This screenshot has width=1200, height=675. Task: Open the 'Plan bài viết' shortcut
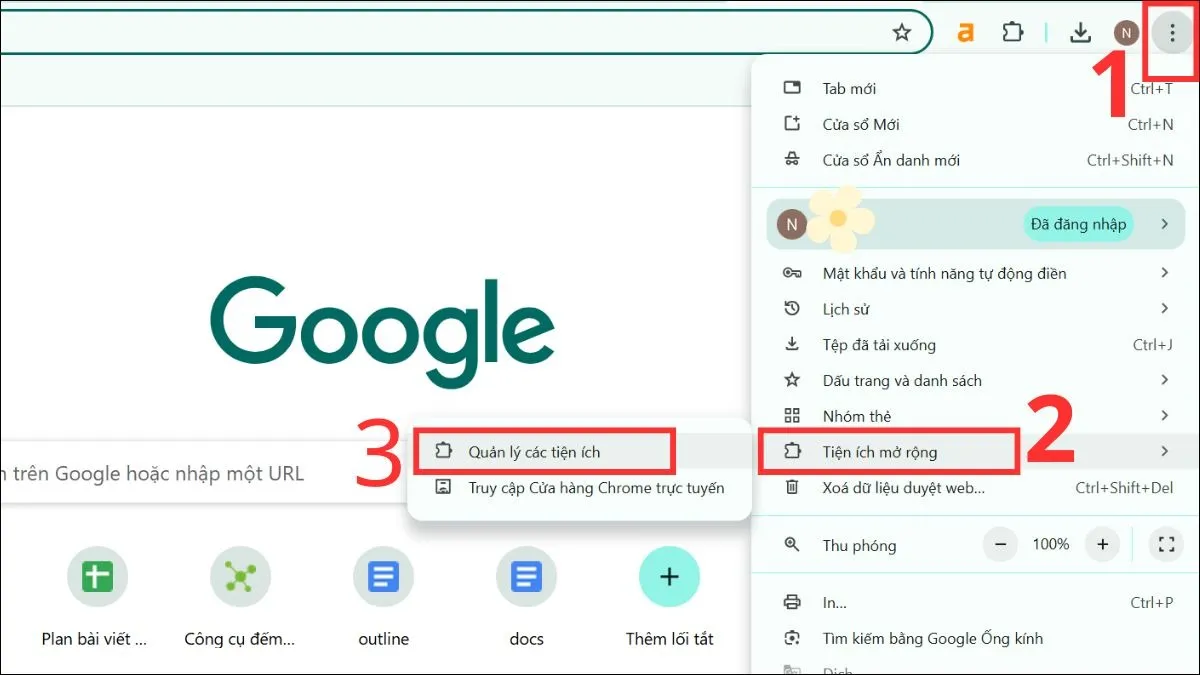coord(97,577)
